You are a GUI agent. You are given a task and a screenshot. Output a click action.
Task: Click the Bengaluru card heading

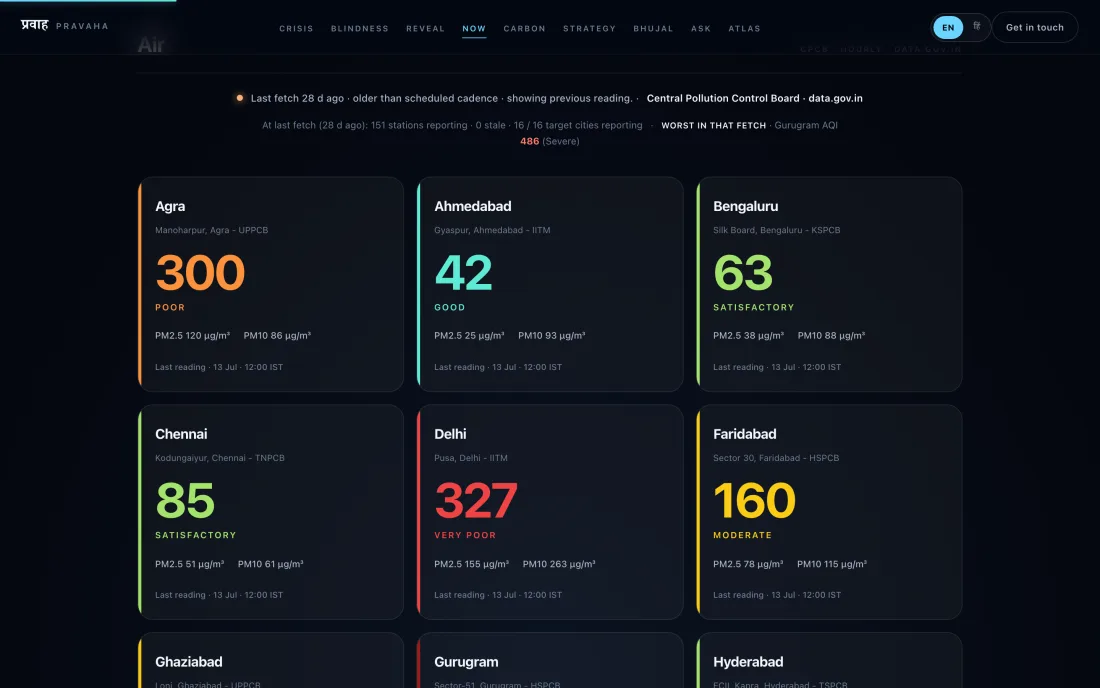(x=746, y=206)
